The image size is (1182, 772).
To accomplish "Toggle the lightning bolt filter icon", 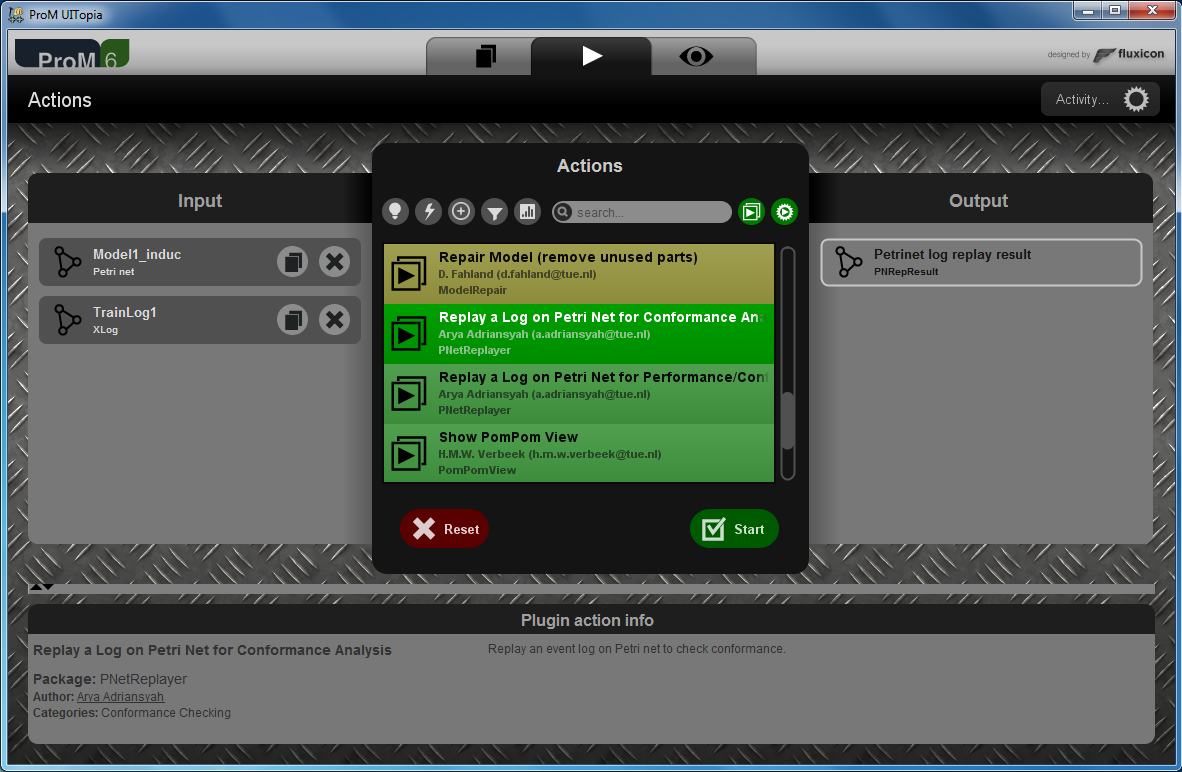I will tap(428, 212).
